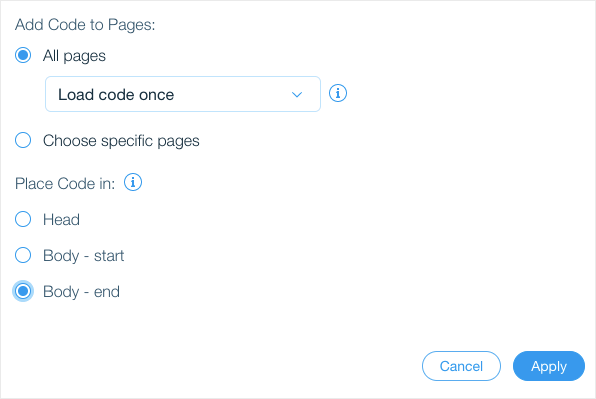Select the Body - end radio button
The image size is (596, 399).
[x=23, y=291]
